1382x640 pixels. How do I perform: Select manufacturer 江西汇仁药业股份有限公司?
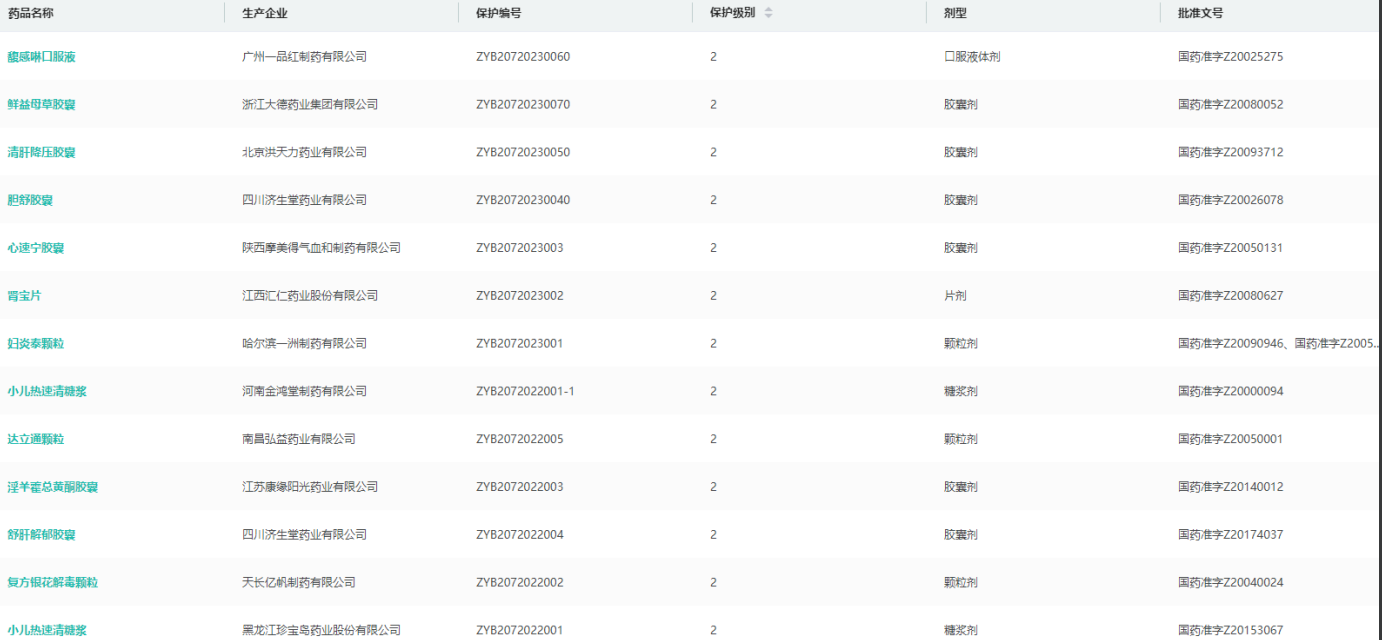(x=310, y=296)
